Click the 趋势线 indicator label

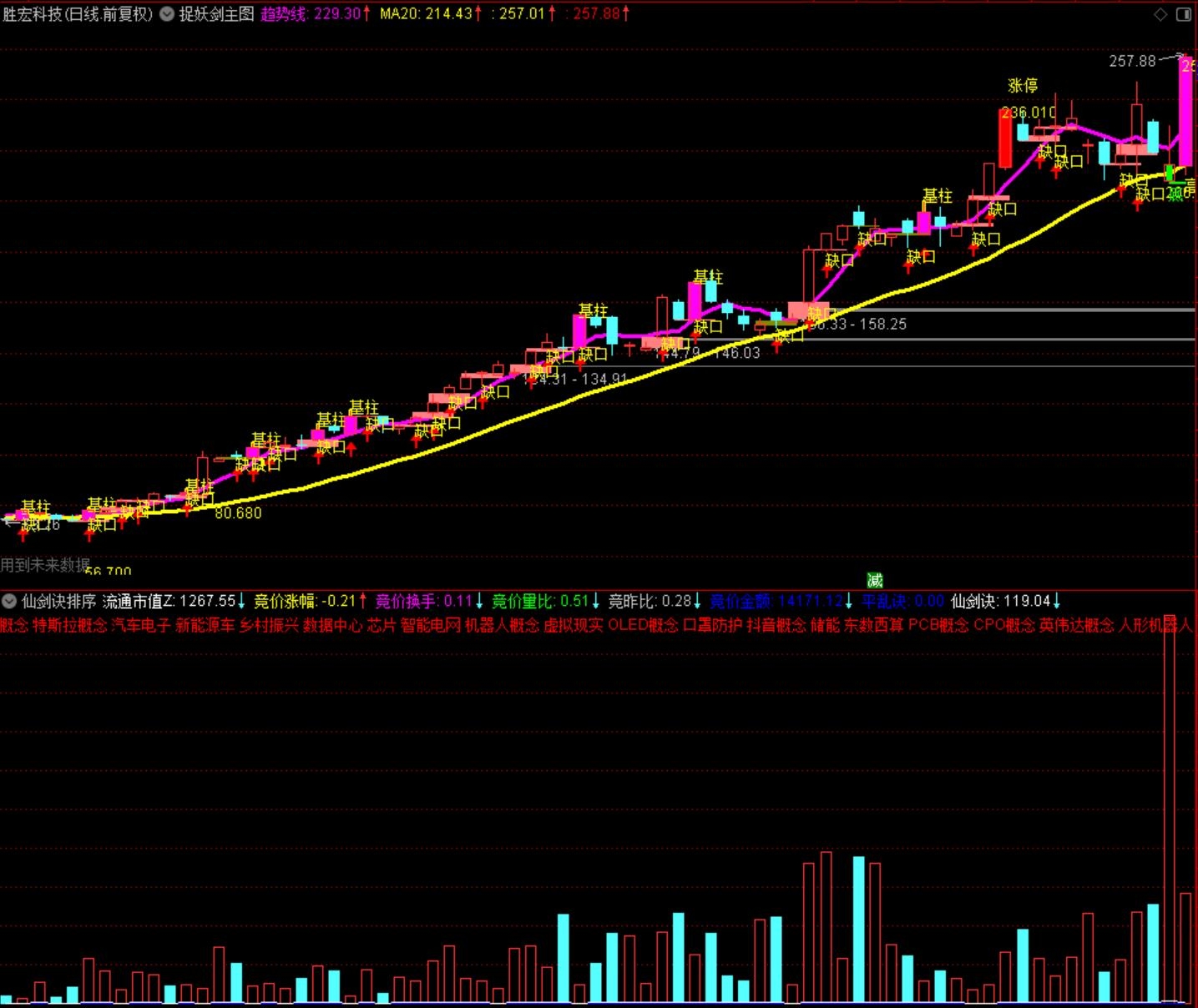tap(284, 14)
